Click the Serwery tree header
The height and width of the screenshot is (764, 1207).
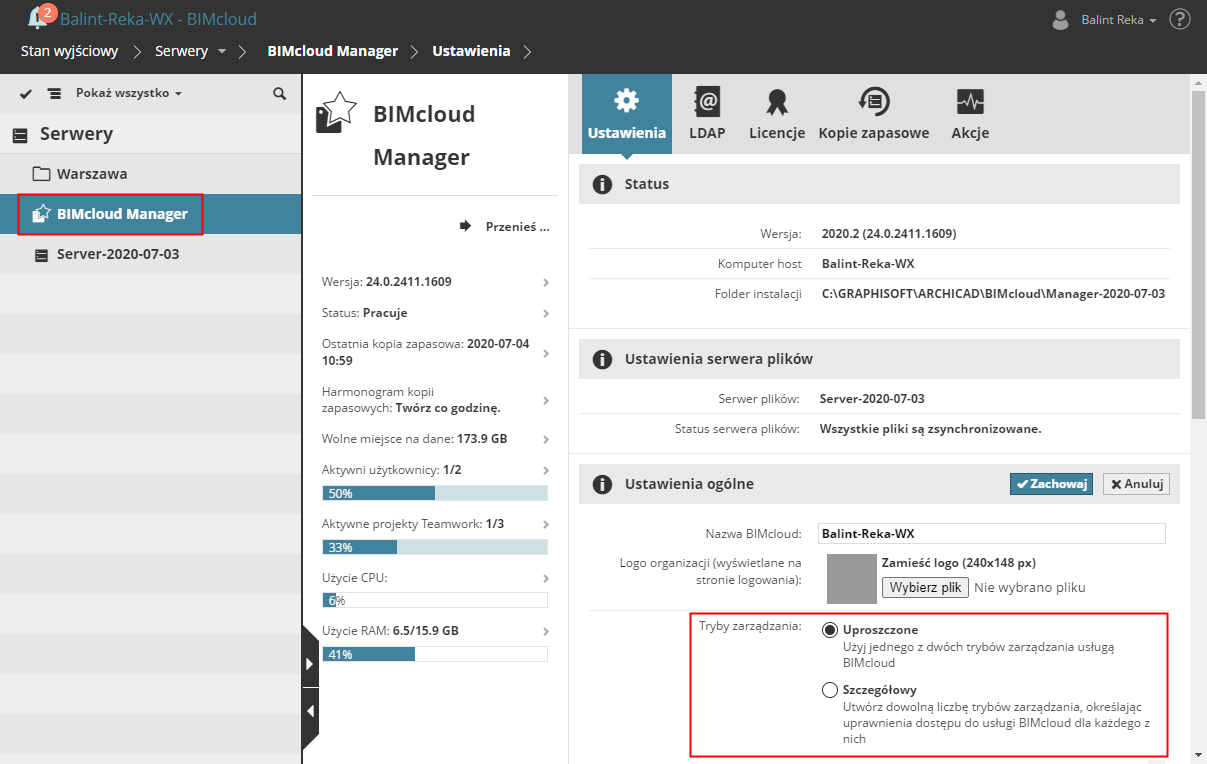click(150, 133)
